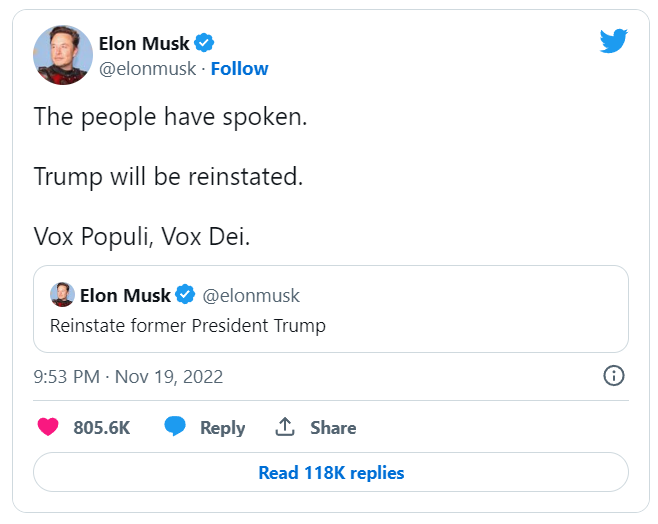Click the blue reply bubble icon
The width and height of the screenshot is (658, 524).
point(175,427)
